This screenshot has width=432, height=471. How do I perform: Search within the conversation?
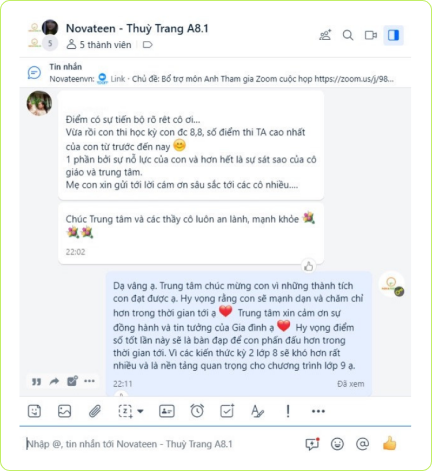coord(348,35)
